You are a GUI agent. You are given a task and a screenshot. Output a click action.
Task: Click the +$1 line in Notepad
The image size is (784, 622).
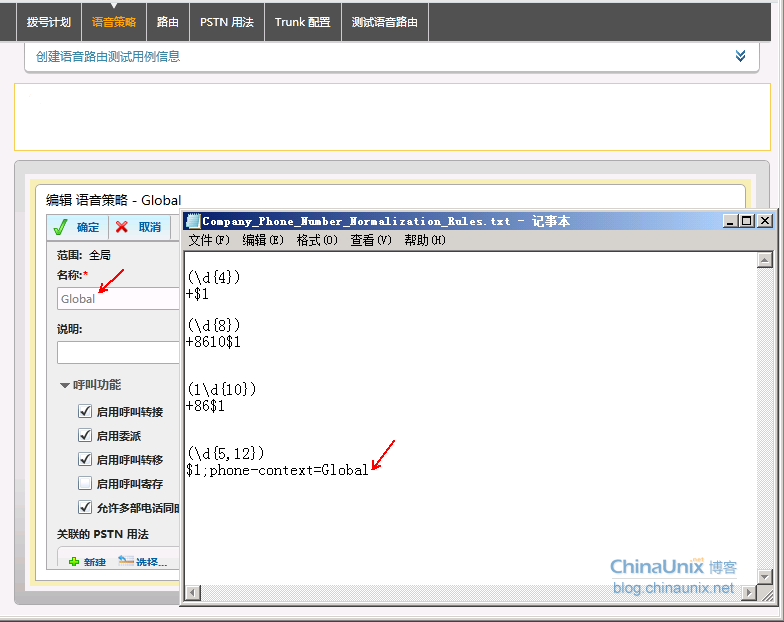198,294
